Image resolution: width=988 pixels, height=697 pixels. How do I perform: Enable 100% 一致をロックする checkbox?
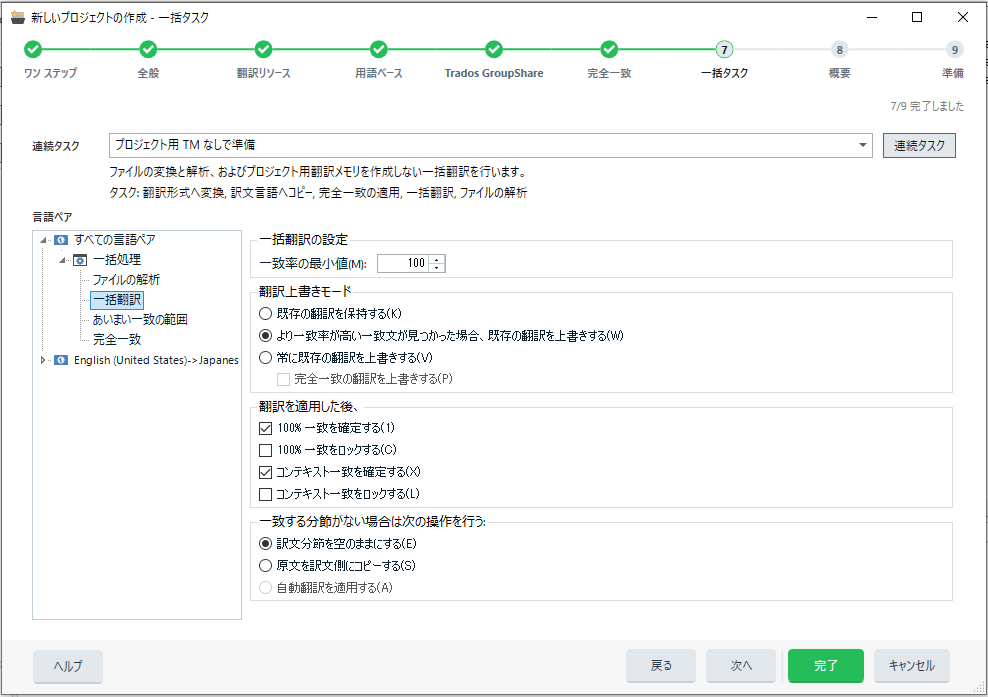tap(266, 450)
